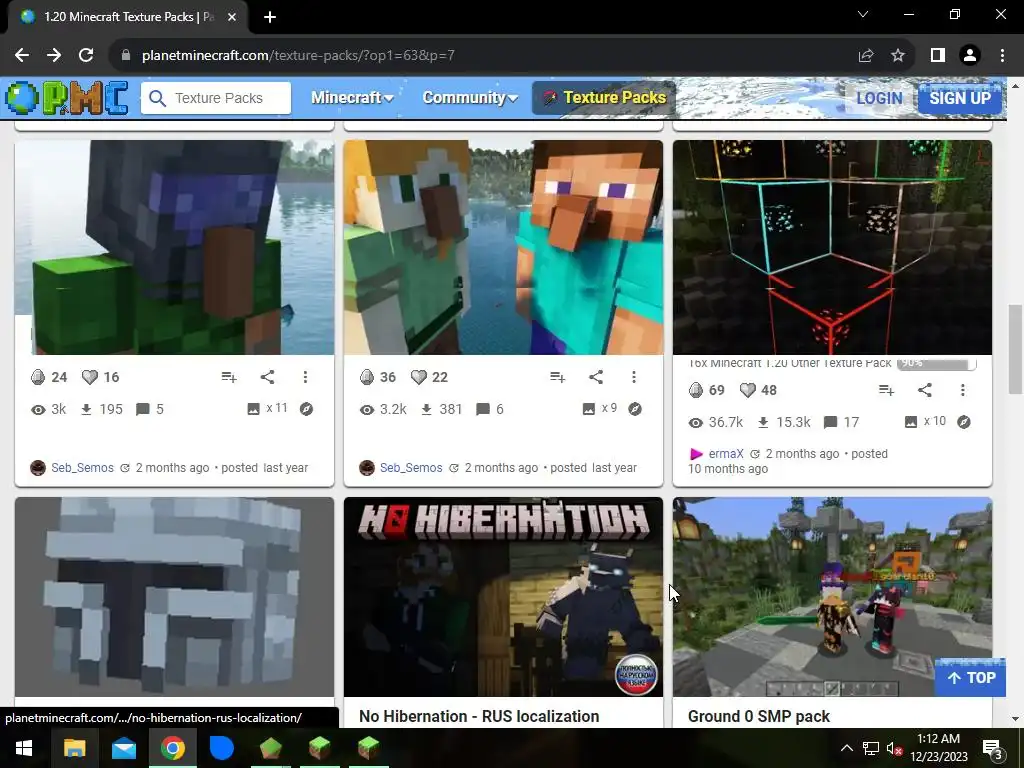Open Windows Start menu
The height and width of the screenshot is (768, 1024).
tap(24, 748)
